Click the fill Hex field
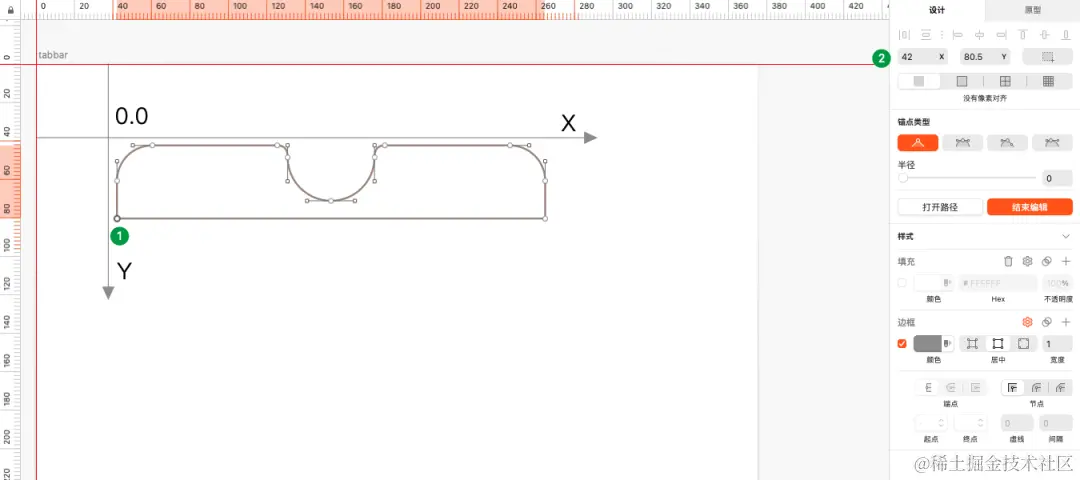 998,283
